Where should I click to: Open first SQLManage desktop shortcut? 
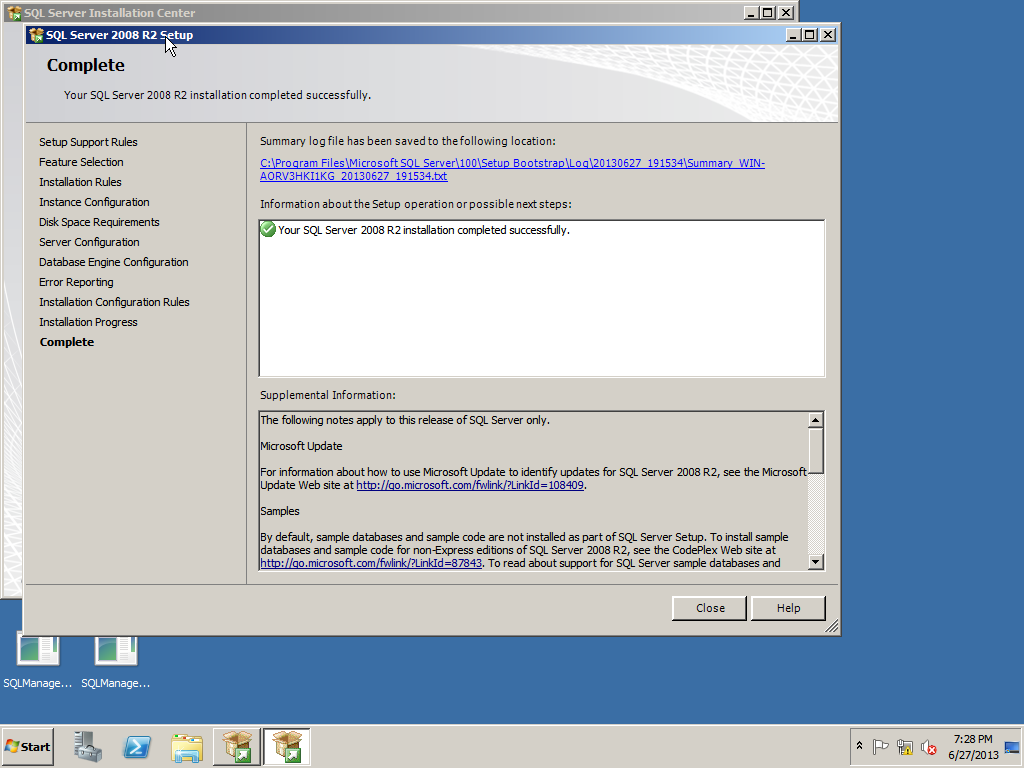point(38,661)
